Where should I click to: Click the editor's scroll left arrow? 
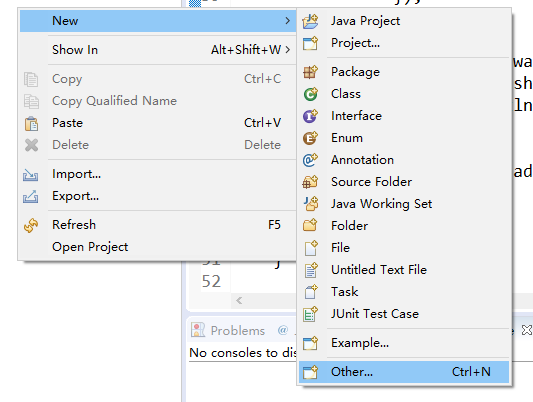click(239, 300)
